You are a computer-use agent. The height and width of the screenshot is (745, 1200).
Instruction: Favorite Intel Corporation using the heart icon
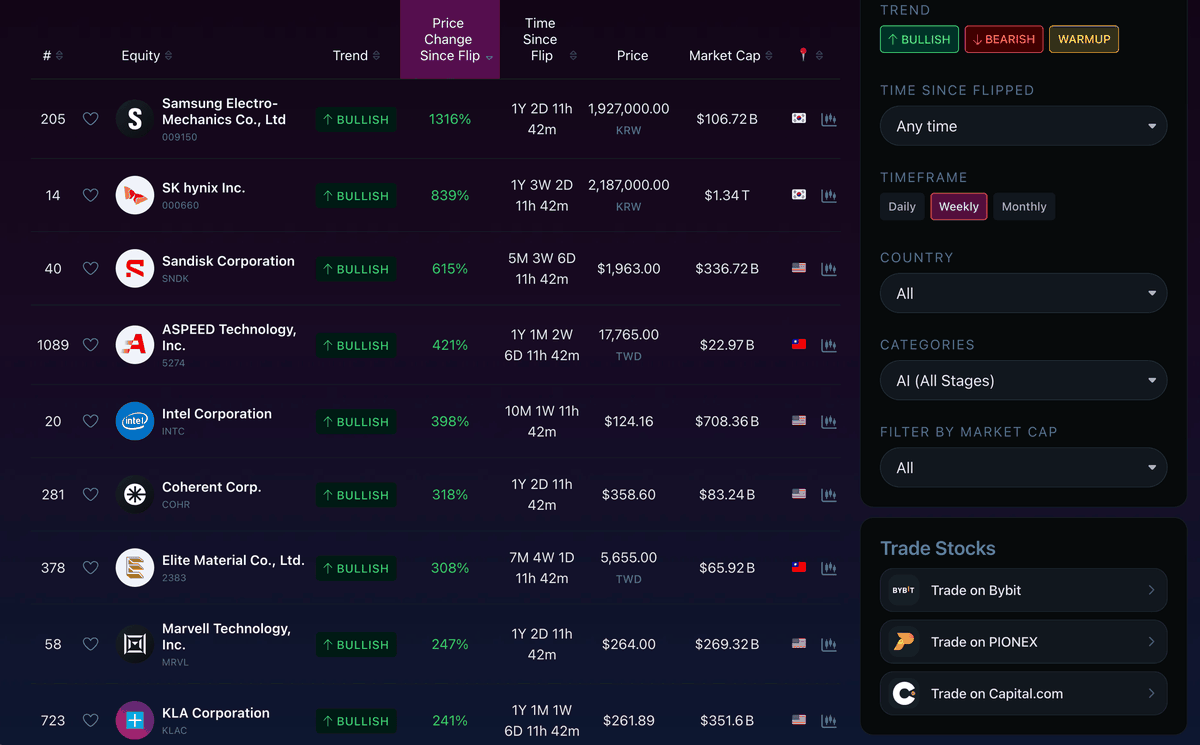click(90, 421)
